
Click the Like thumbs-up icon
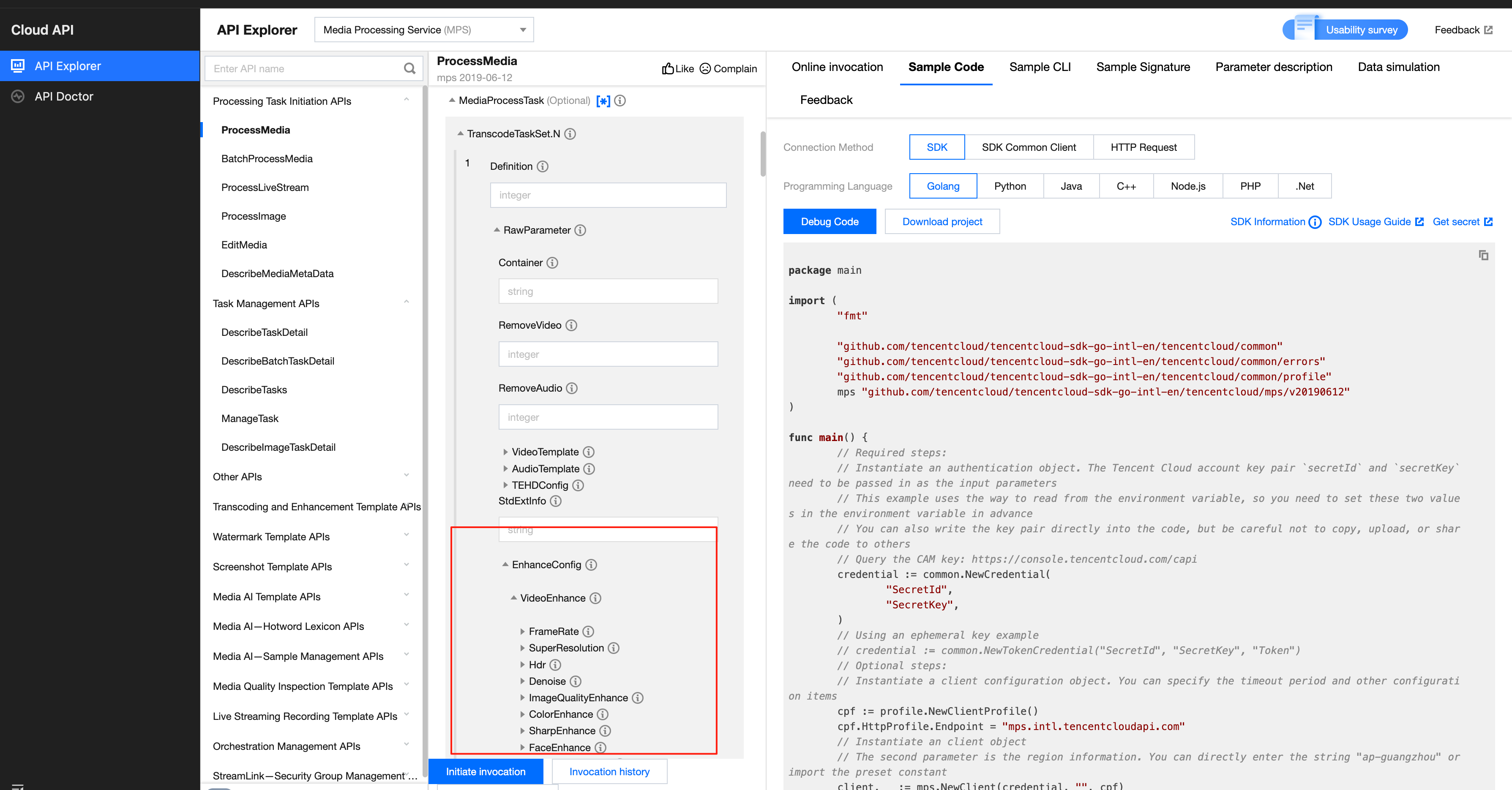[x=667, y=69]
